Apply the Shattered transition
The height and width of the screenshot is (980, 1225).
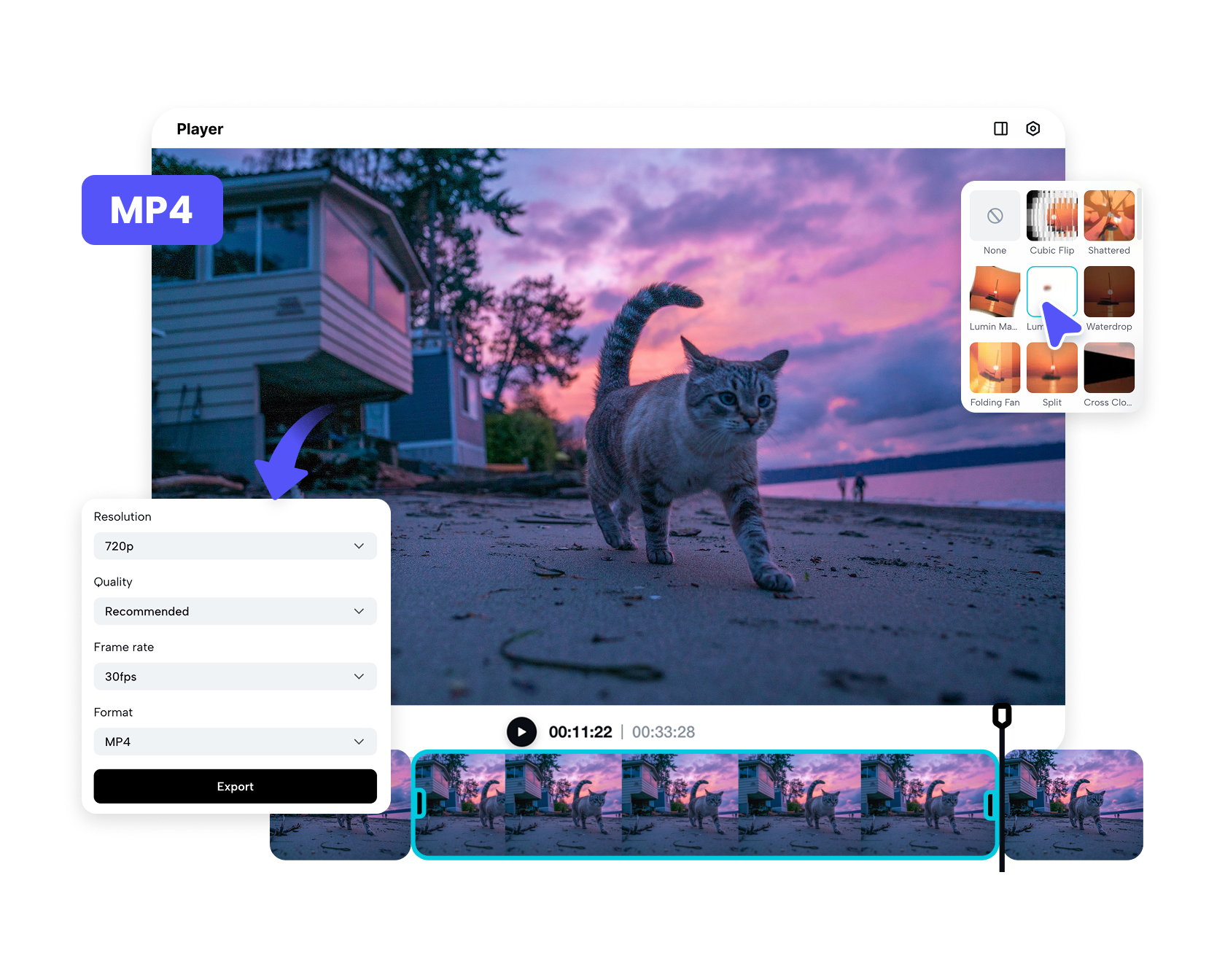point(1109,217)
